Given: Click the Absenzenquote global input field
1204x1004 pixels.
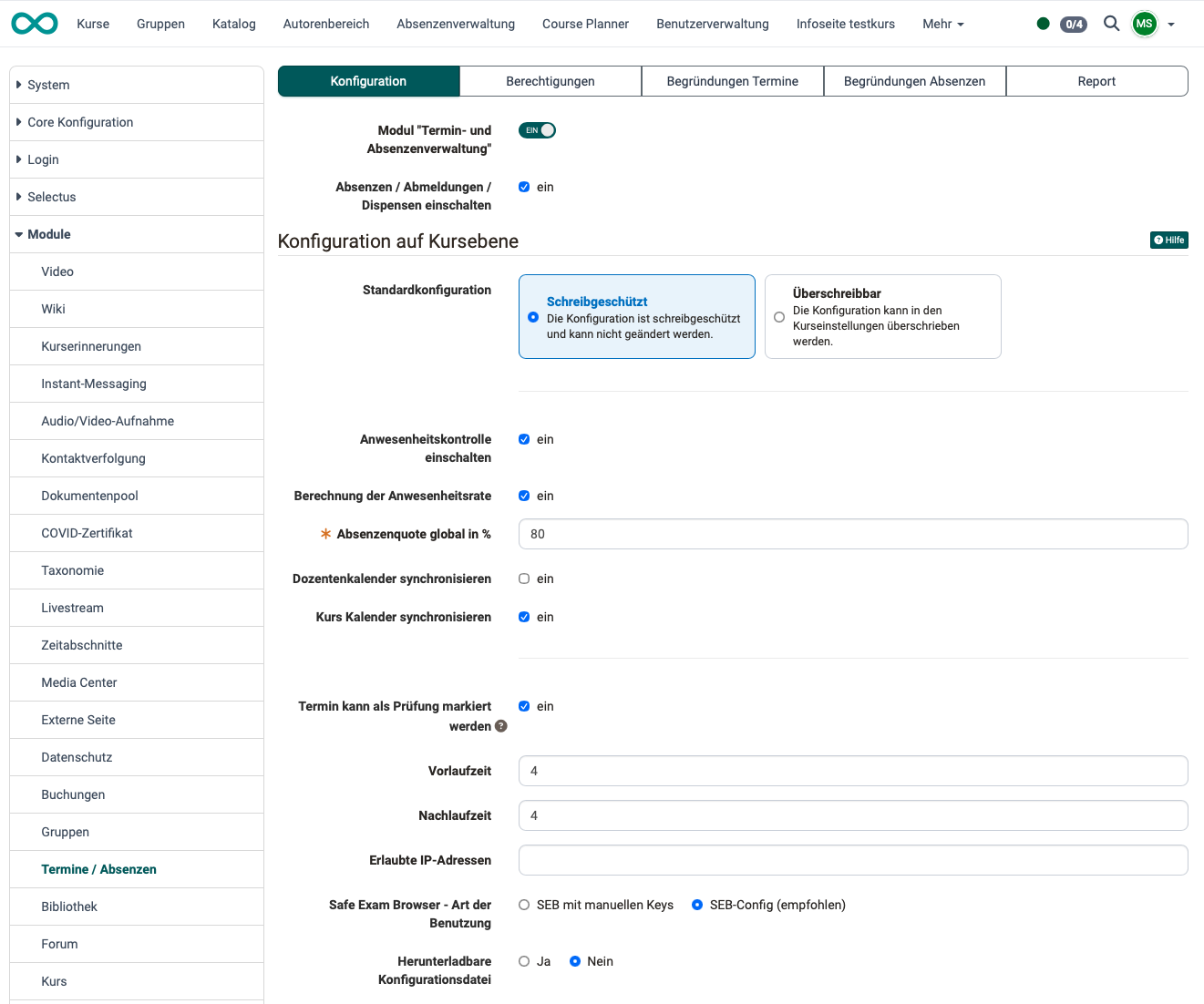Looking at the screenshot, I should pos(853,534).
